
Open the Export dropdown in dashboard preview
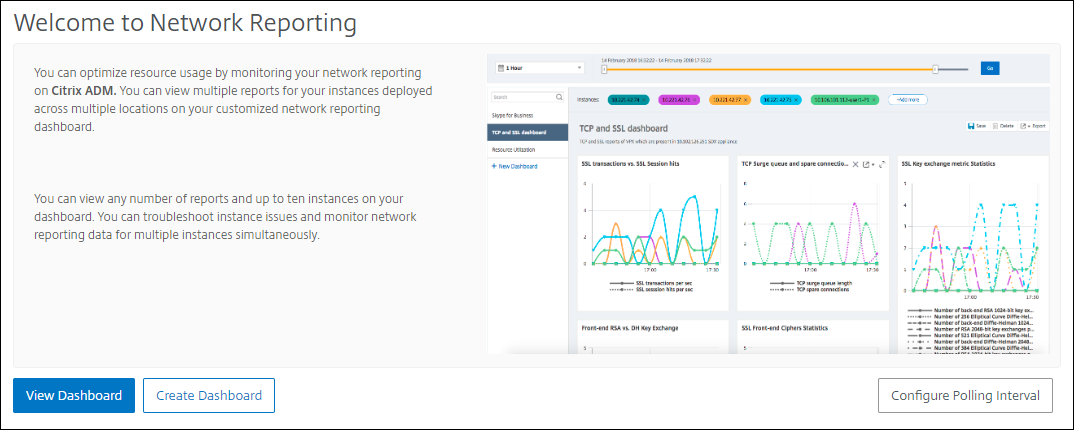coord(1032,127)
